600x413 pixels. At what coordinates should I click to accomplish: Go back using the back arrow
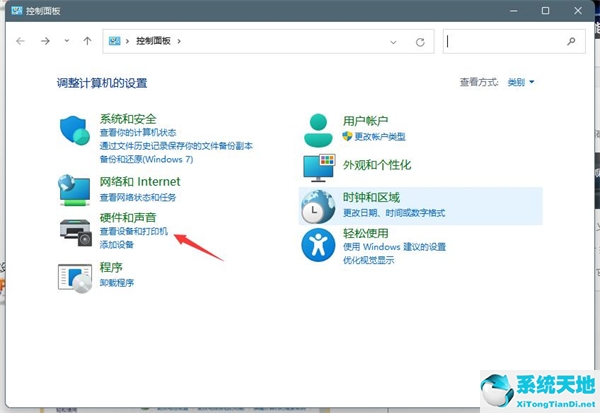(20, 42)
